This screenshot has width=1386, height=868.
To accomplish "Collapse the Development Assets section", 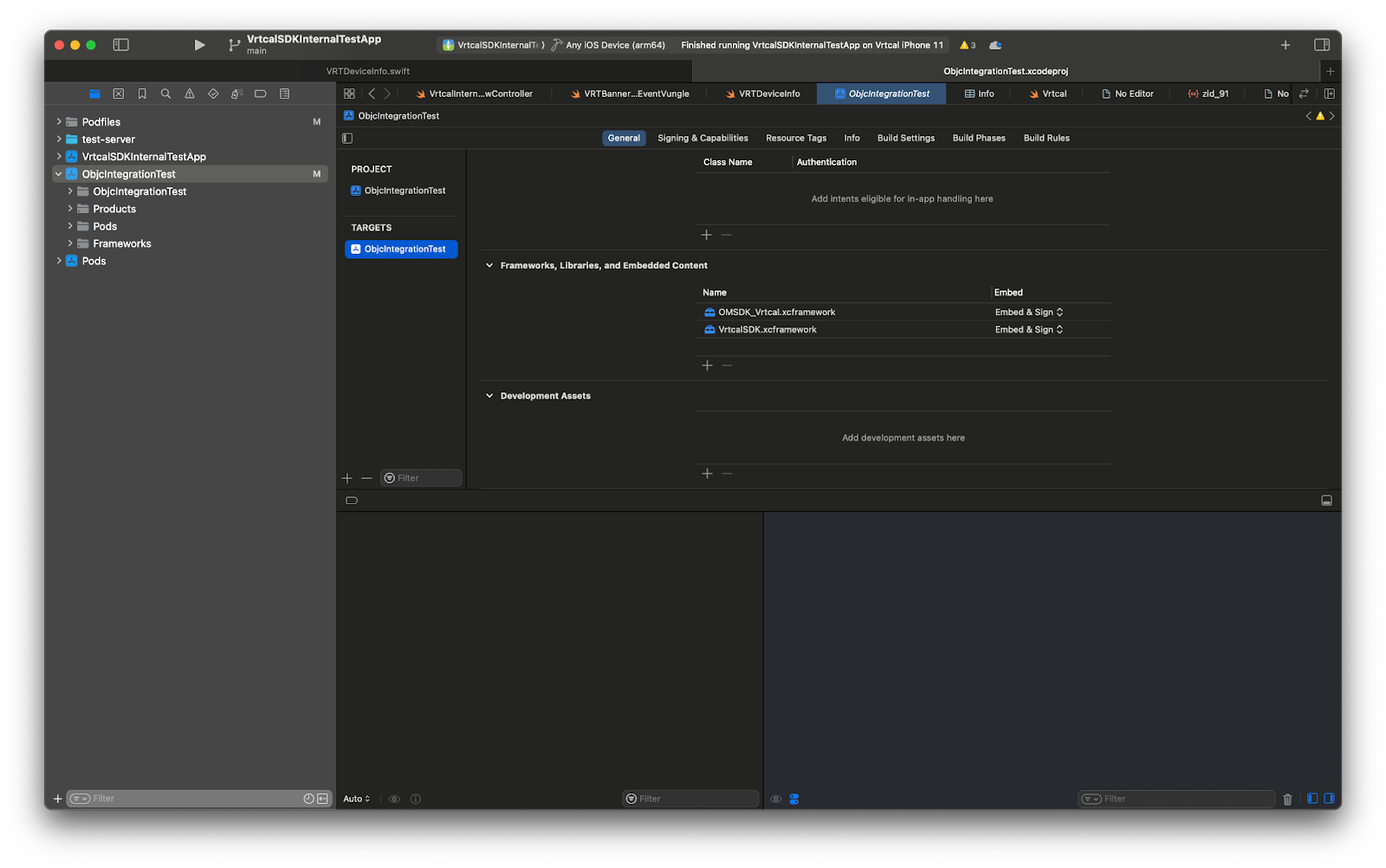I will click(489, 396).
